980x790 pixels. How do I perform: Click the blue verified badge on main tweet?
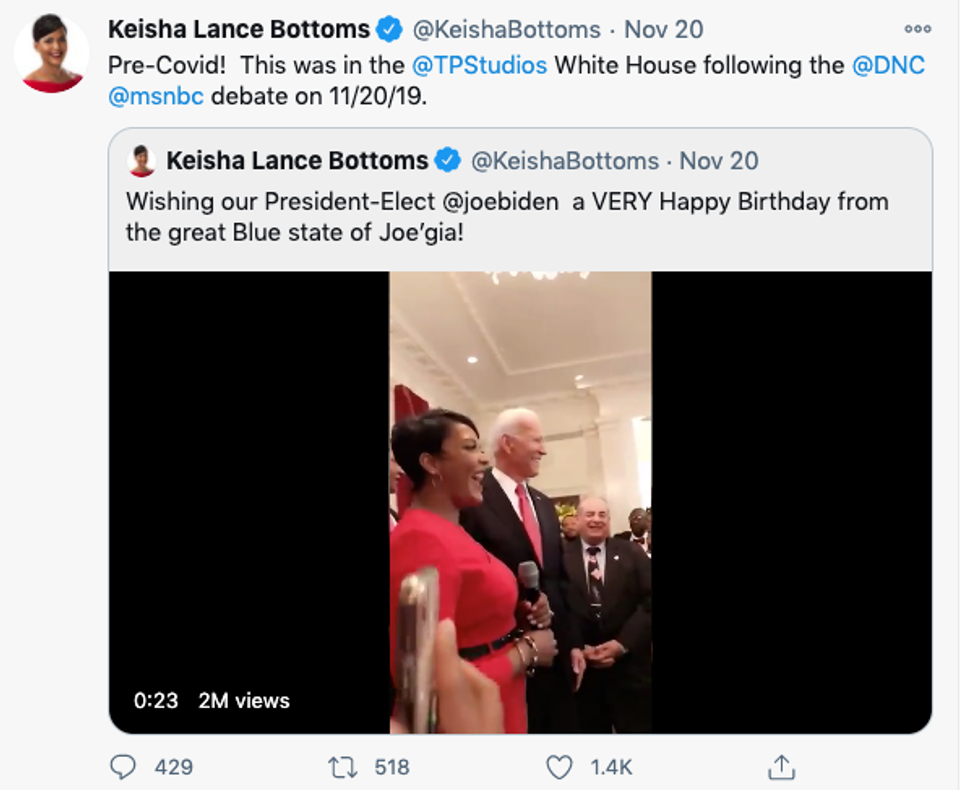click(388, 29)
